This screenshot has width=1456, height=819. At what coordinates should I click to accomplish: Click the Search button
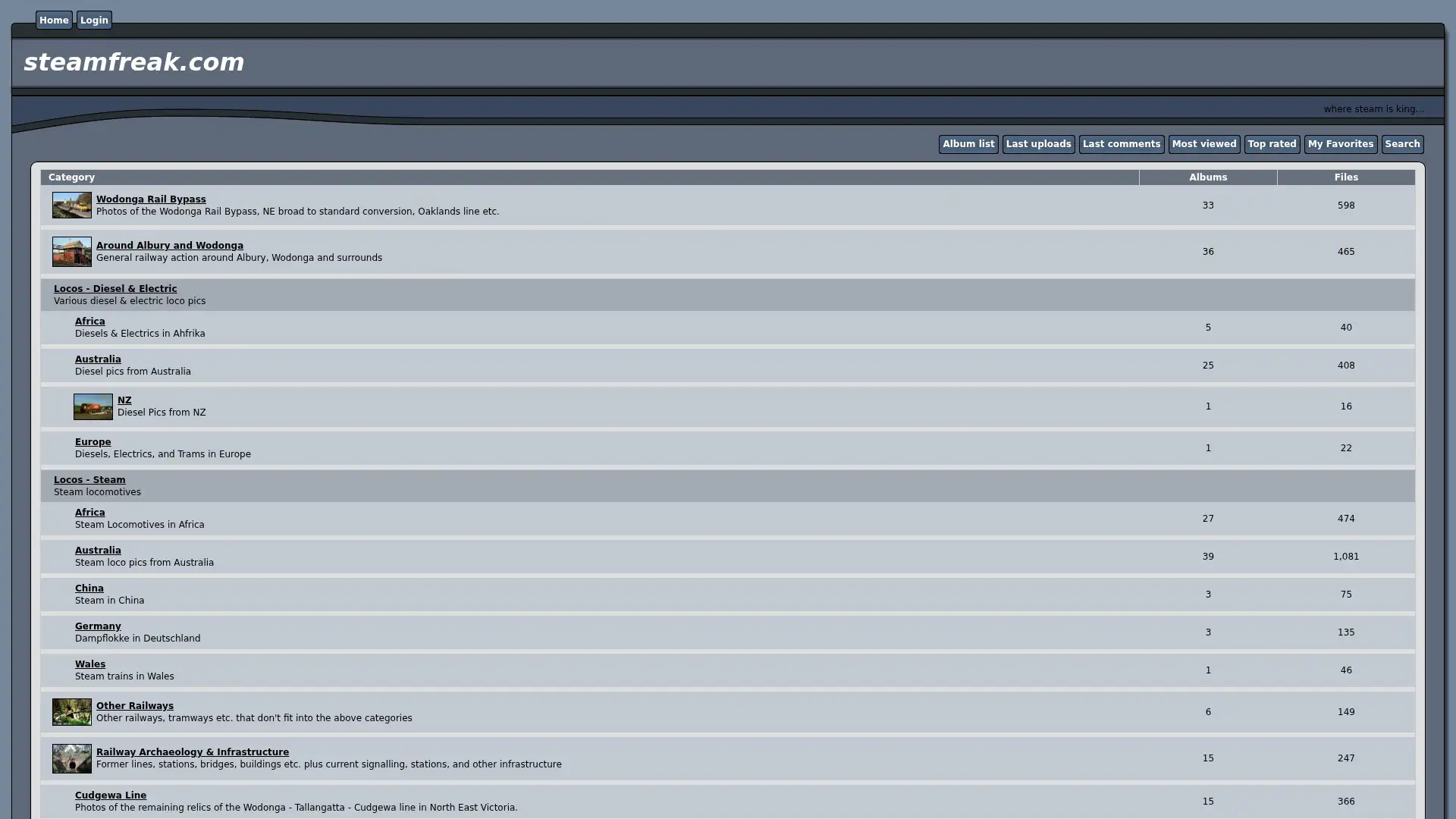coord(1402,143)
